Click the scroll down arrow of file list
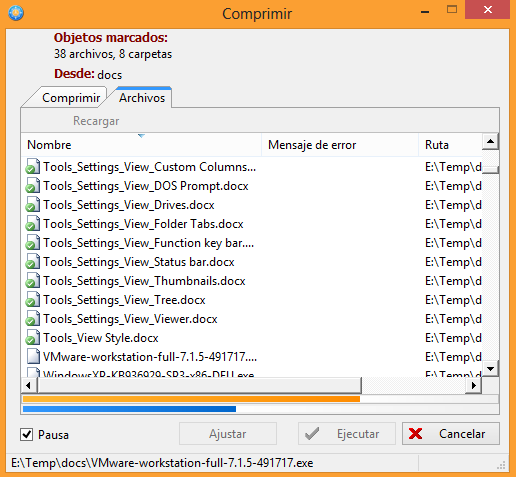The height and width of the screenshot is (477, 516). coord(490,369)
